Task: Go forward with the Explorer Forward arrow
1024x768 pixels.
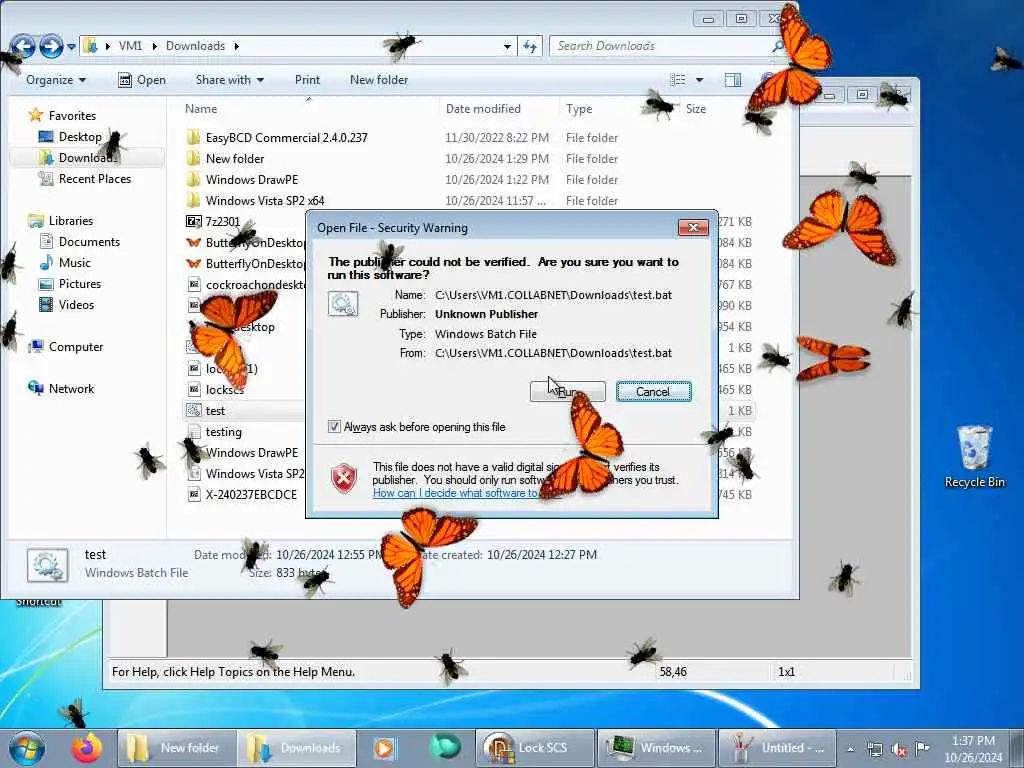Action: coord(52,46)
